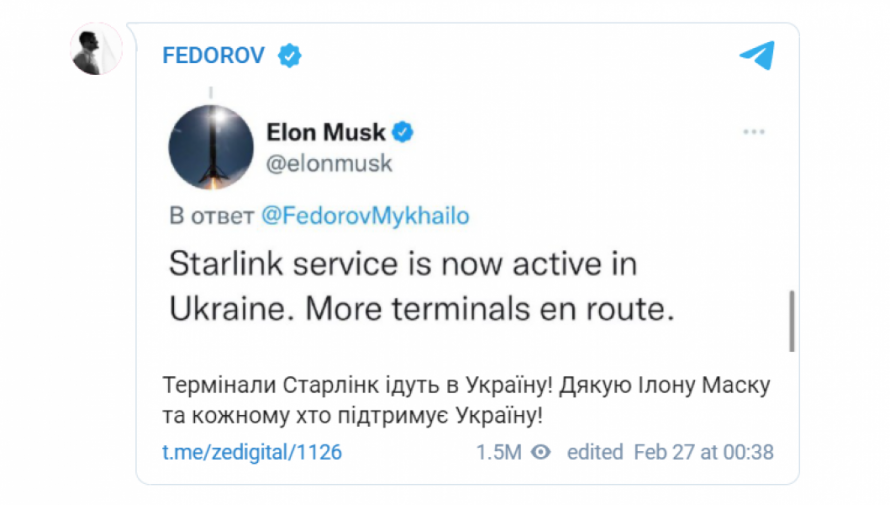Click the Elon Musk display name

click(x=326, y=132)
